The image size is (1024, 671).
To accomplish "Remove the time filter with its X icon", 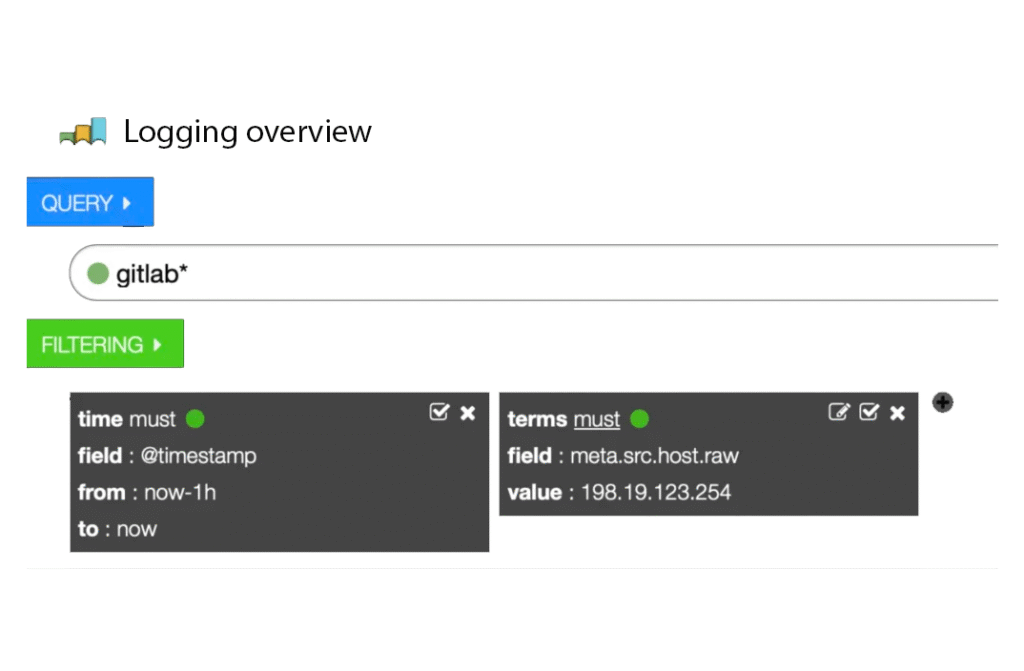I will pos(467,413).
